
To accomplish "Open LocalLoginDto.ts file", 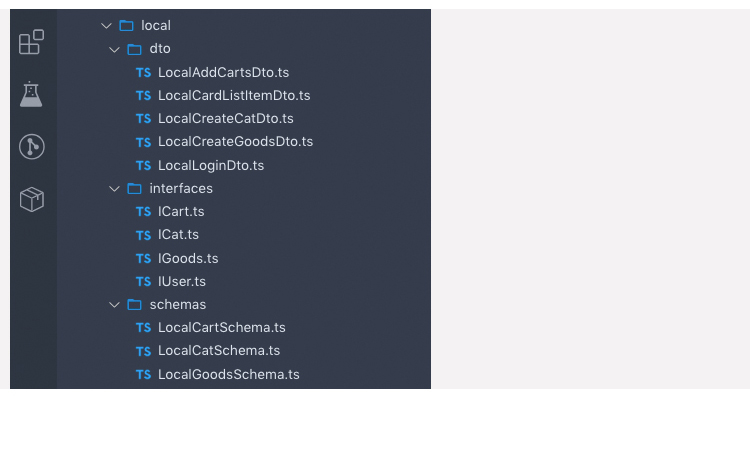I will point(211,165).
